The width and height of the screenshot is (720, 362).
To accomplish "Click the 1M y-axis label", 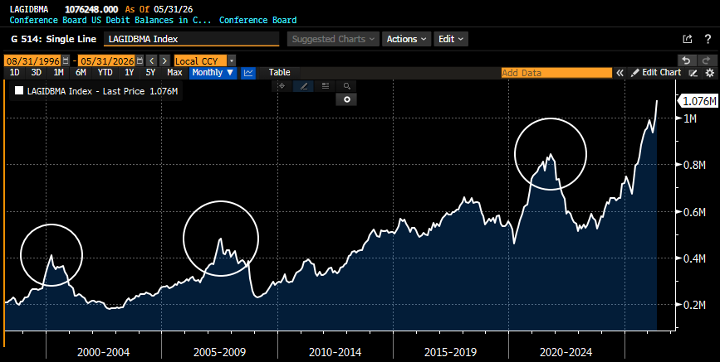I will 690,119.
